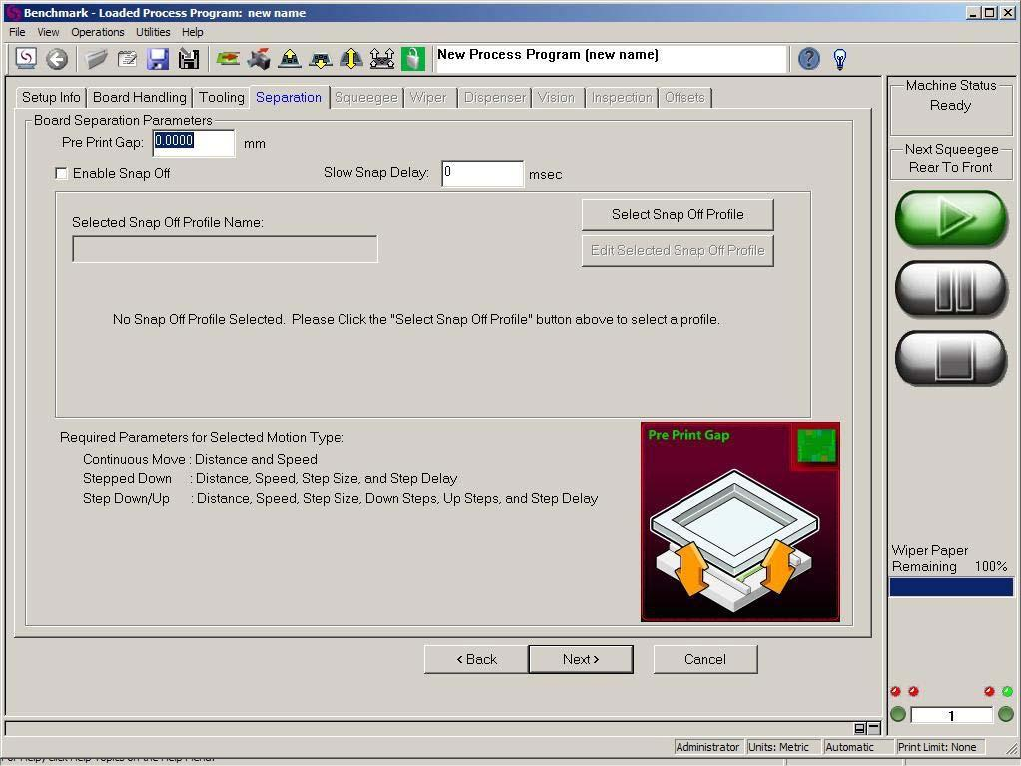Screen dimensions: 1021x766
Task: Open the Operations menu
Action: 98,32
